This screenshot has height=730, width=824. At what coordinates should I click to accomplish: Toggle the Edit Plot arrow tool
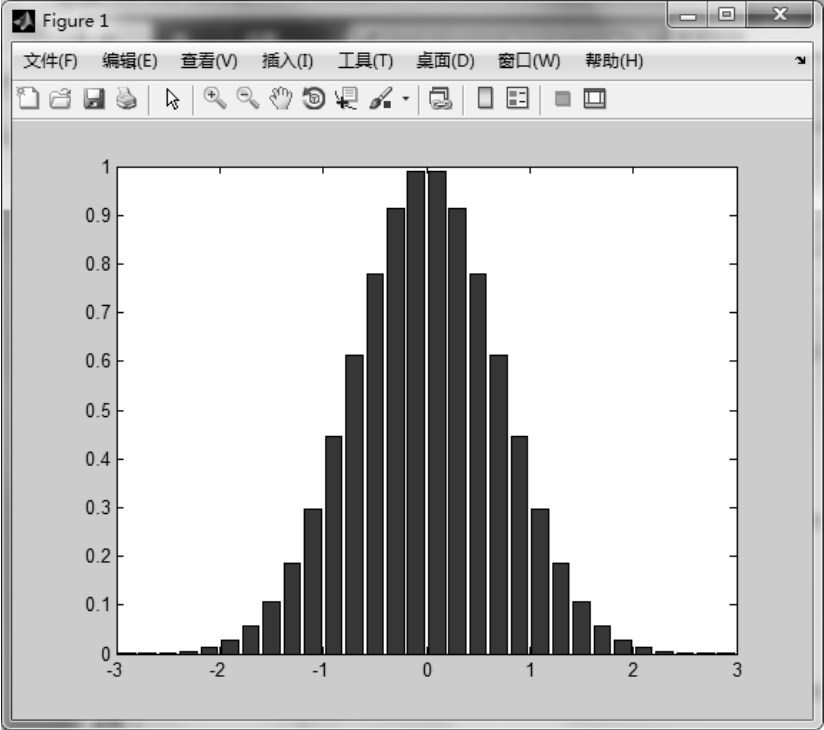coord(172,99)
